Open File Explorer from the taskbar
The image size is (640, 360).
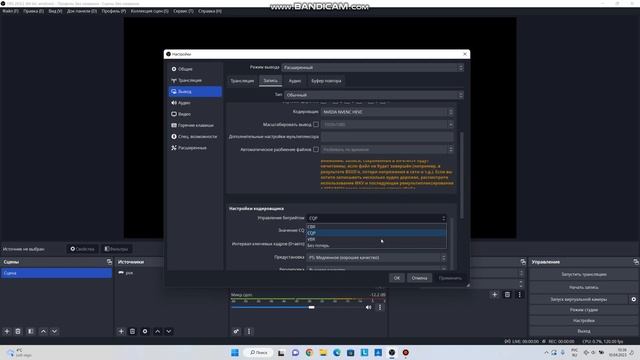coord(323,353)
